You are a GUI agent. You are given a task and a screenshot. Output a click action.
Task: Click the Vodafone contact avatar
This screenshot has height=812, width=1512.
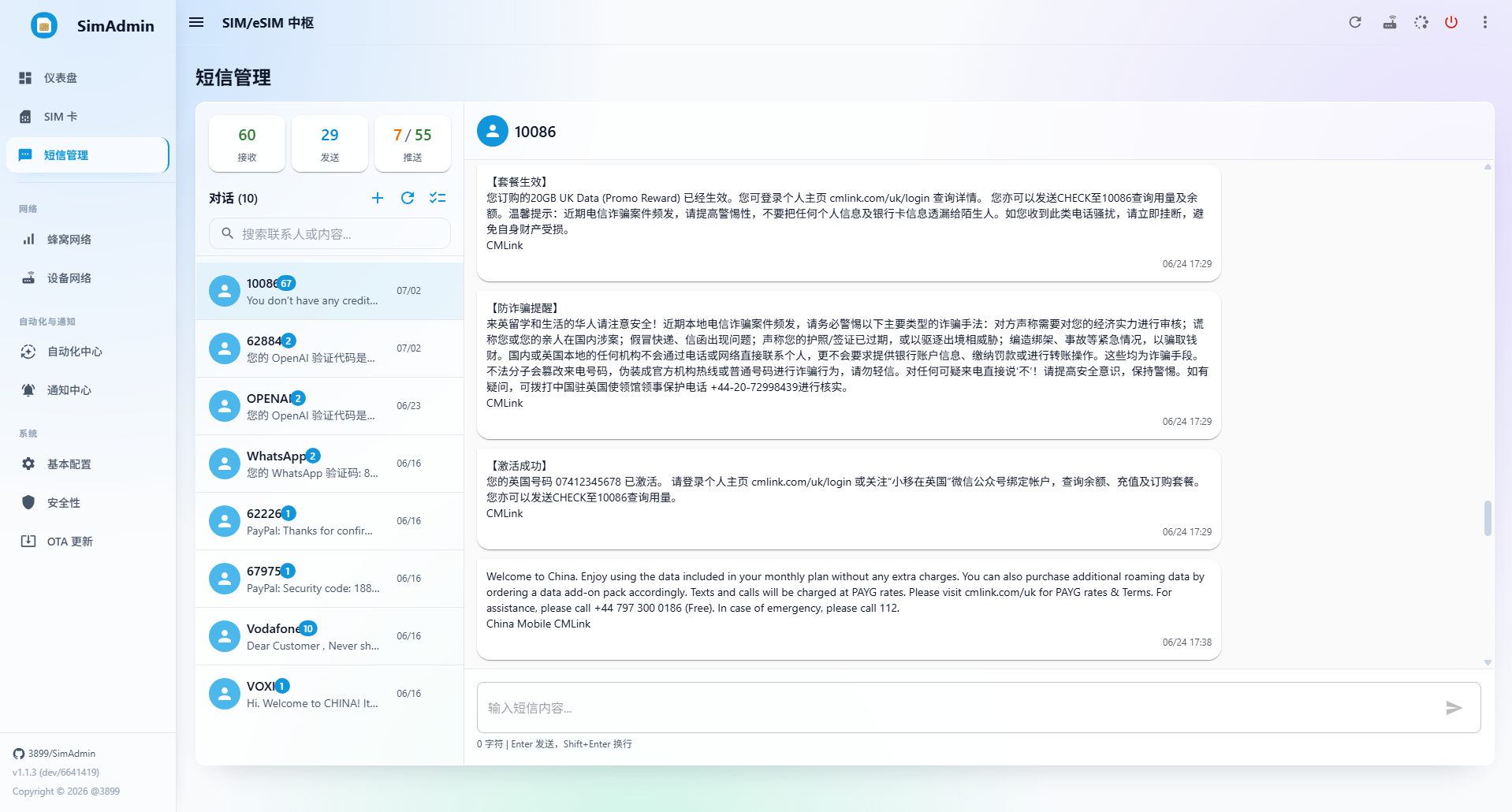(x=225, y=636)
